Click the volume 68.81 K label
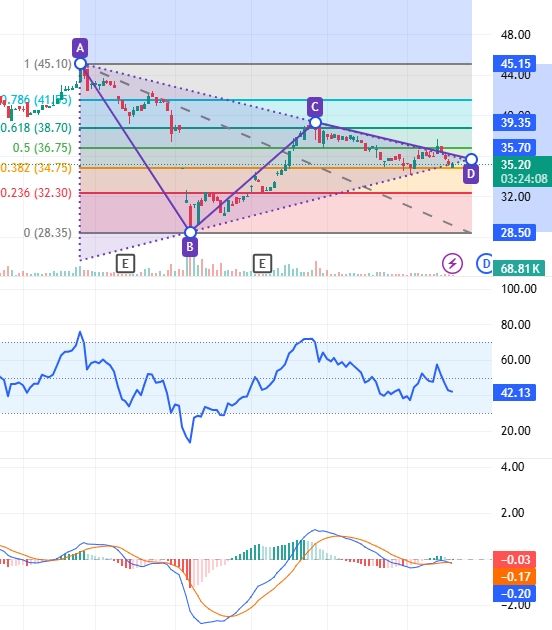Image resolution: width=552 pixels, height=630 pixels. pos(519,268)
